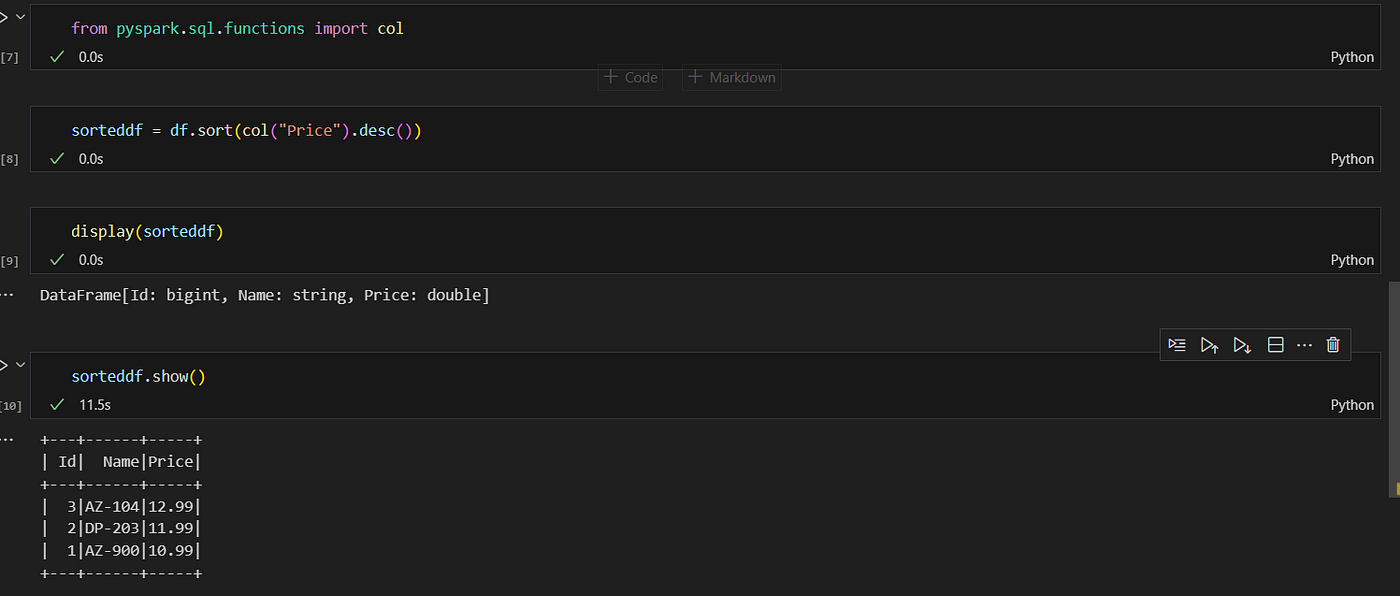The height and width of the screenshot is (596, 1400).
Task: Change Python language mode of import cell
Action: click(x=1352, y=57)
